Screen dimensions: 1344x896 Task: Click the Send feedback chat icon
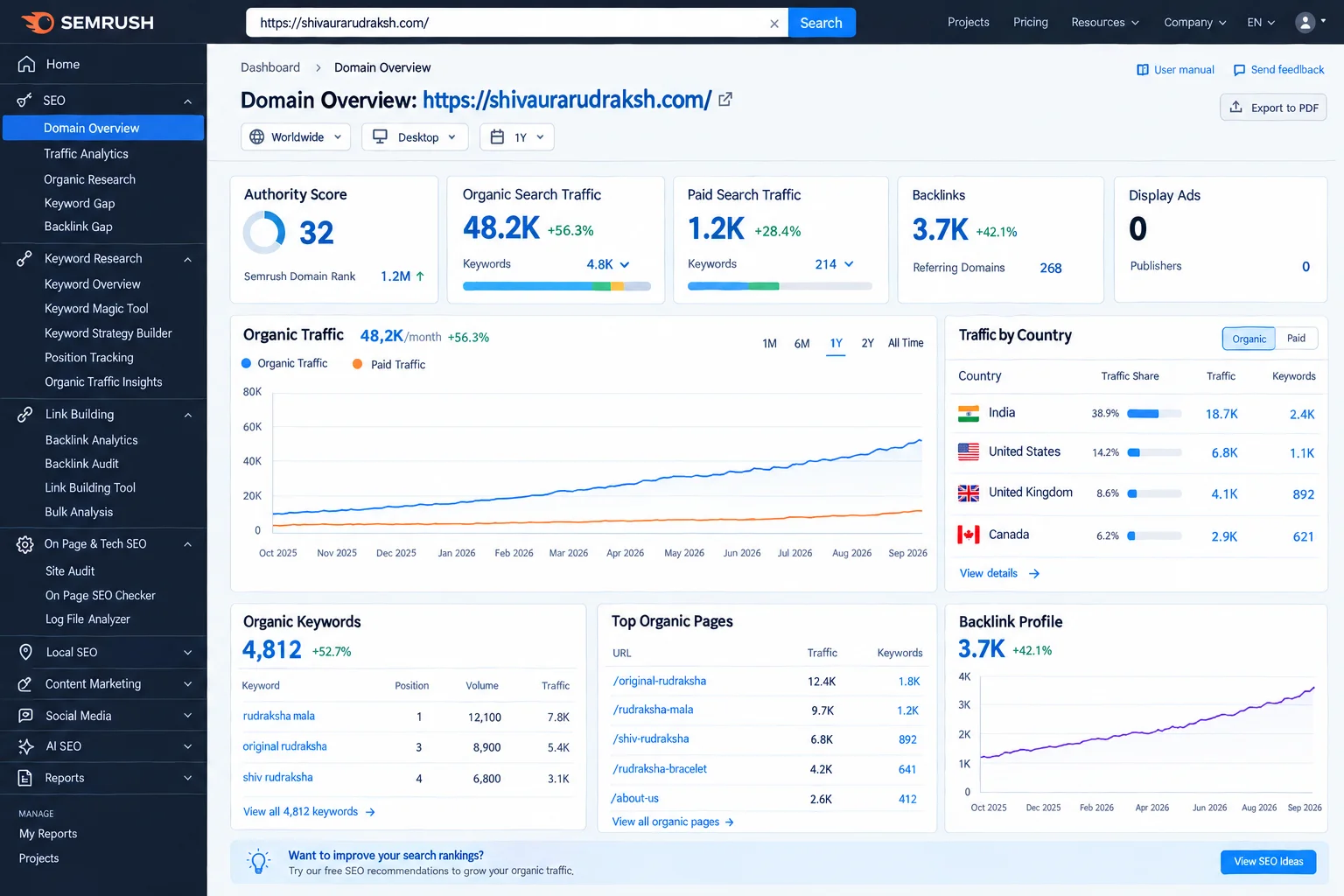(1239, 70)
